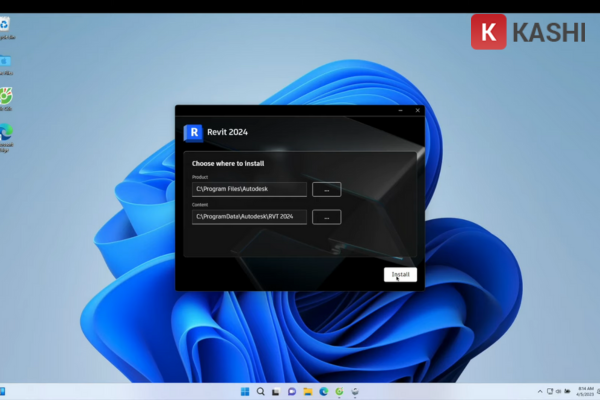
Task: Open File Explorer from the taskbar
Action: click(308, 391)
